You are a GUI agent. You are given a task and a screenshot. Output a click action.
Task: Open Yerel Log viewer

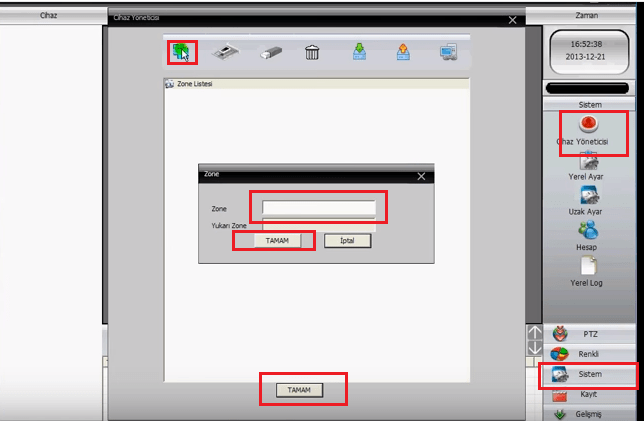click(x=589, y=269)
